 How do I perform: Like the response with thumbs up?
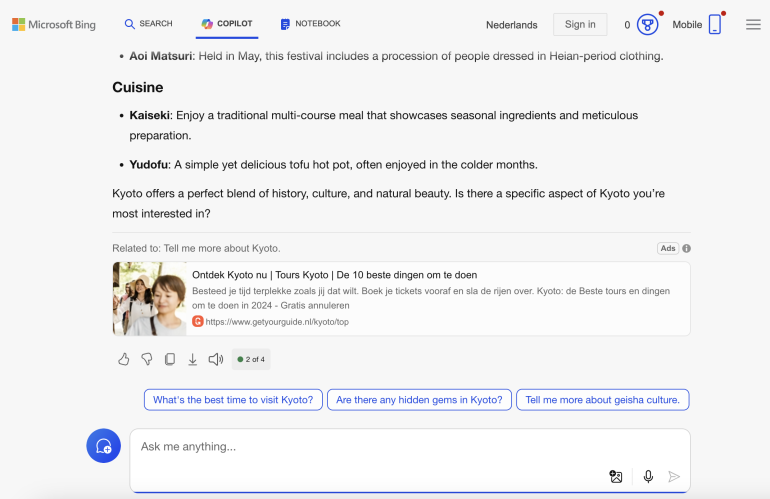point(124,360)
